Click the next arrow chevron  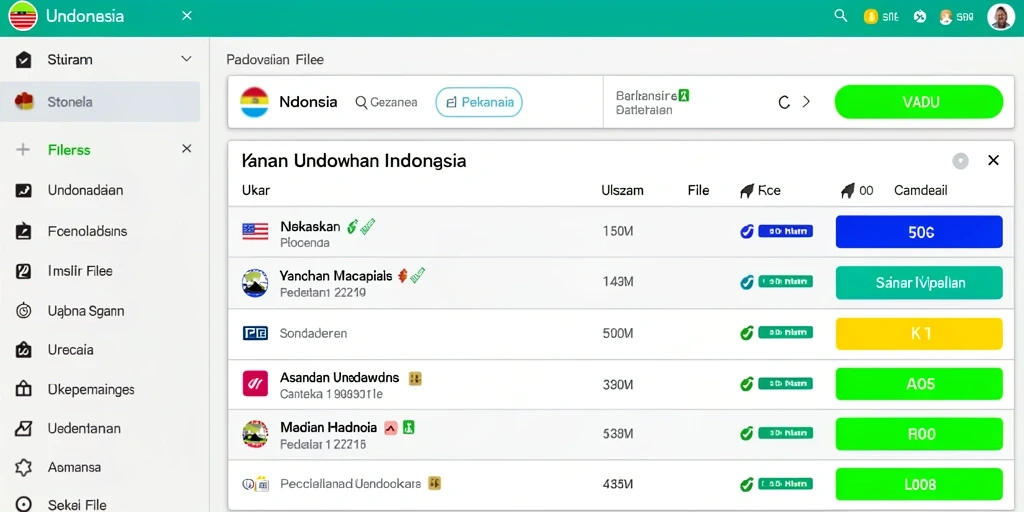click(x=806, y=102)
